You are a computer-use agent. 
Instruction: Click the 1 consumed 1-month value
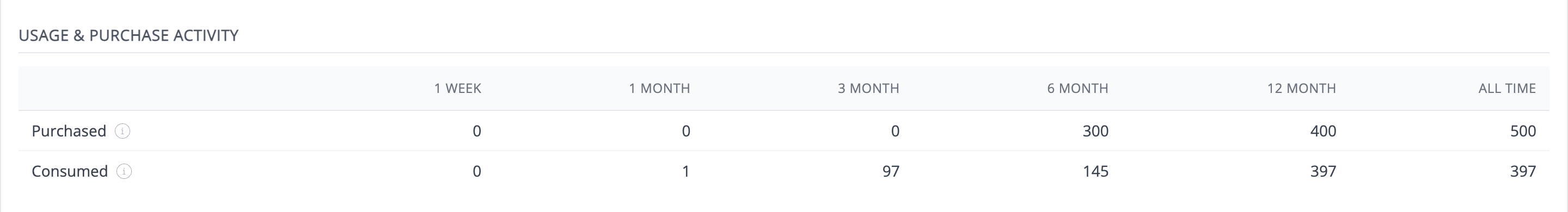click(686, 171)
